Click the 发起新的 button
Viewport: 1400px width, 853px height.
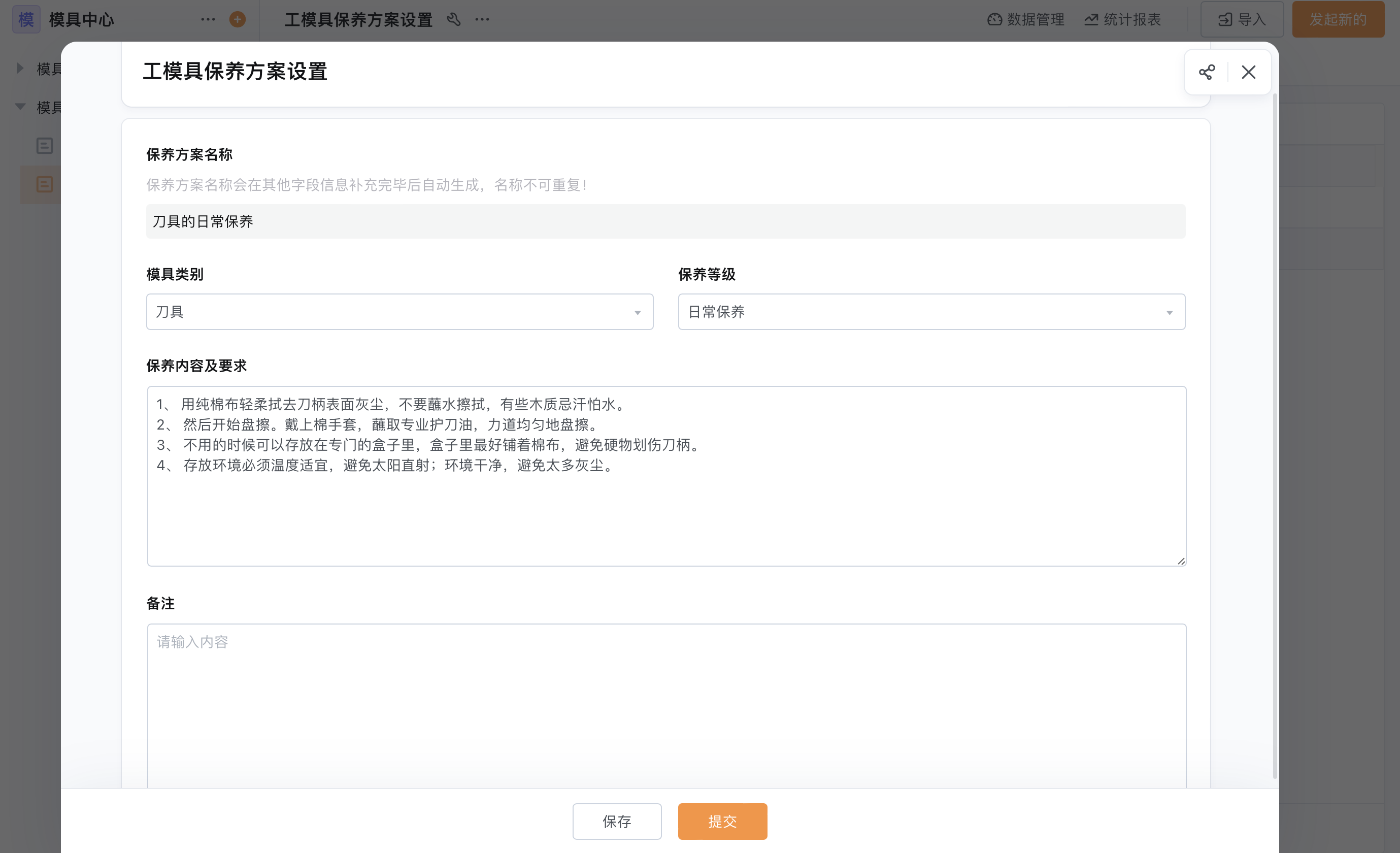[x=1338, y=19]
